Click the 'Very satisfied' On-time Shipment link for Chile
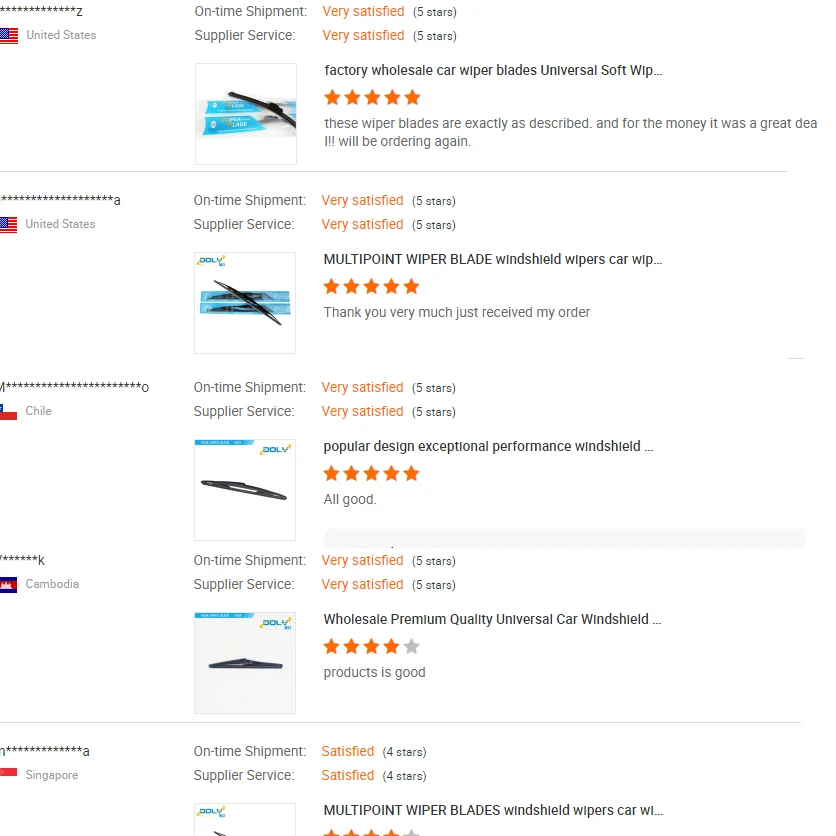Image resolution: width=836 pixels, height=836 pixels. coord(362,387)
